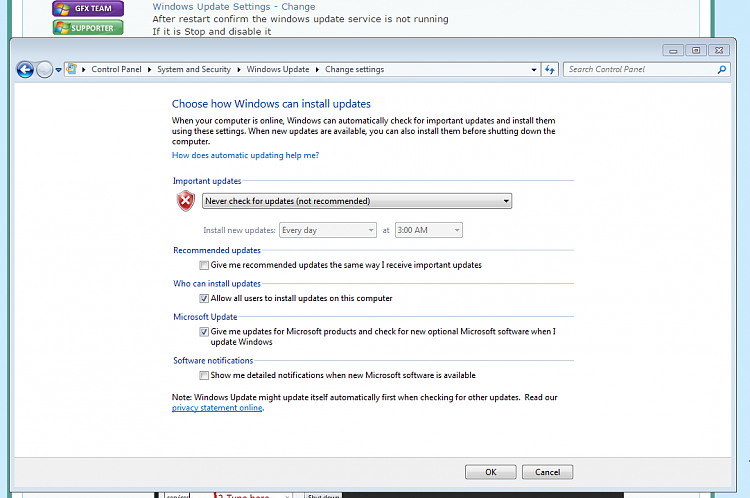750x498 pixels.
Task: Click the Install new updates label
Action: [239, 230]
